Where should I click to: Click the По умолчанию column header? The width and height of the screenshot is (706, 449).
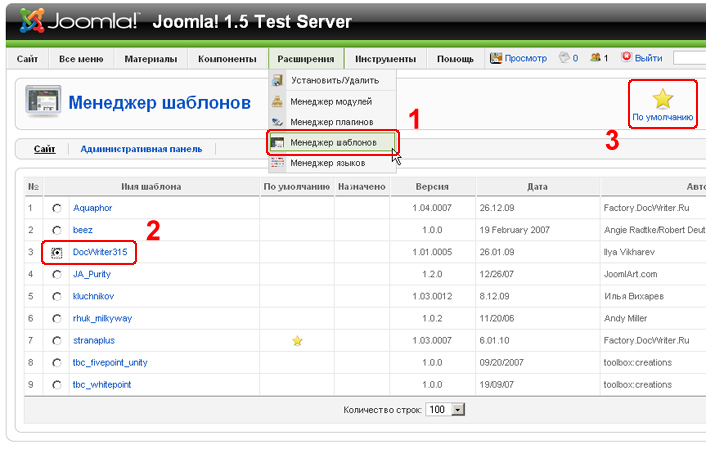pos(297,186)
